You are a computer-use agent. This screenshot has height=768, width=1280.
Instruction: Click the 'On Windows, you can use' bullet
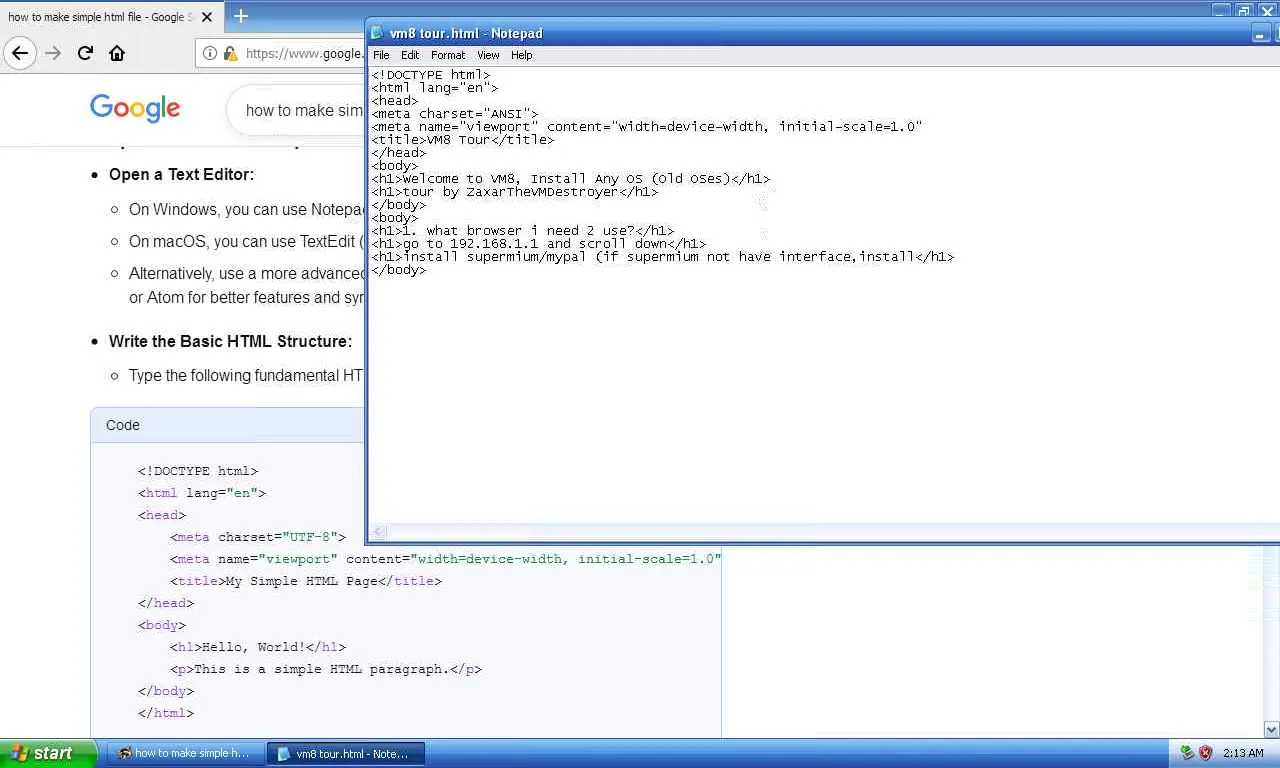[x=246, y=209]
